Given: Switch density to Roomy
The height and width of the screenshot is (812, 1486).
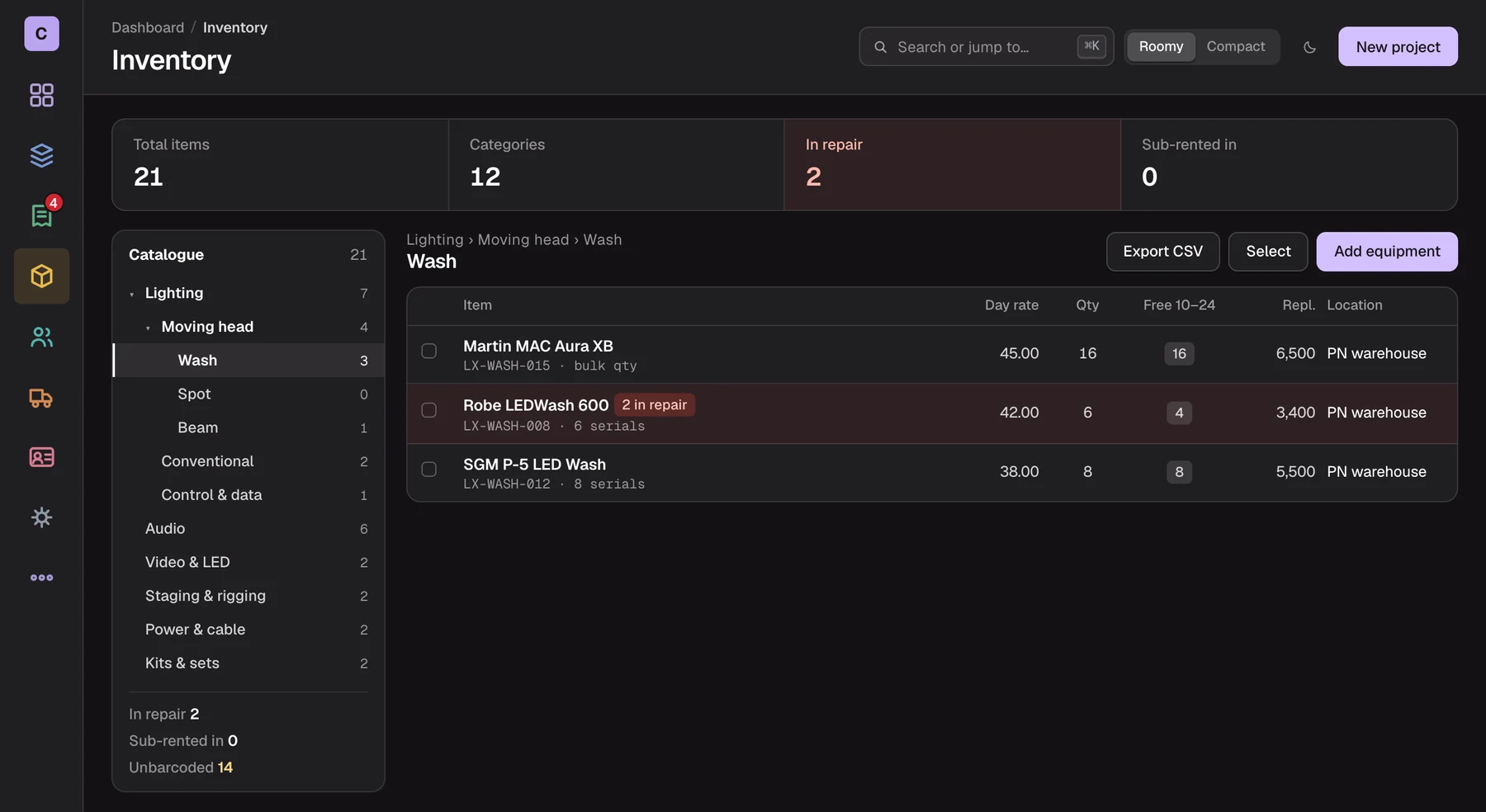Looking at the screenshot, I should (1161, 47).
